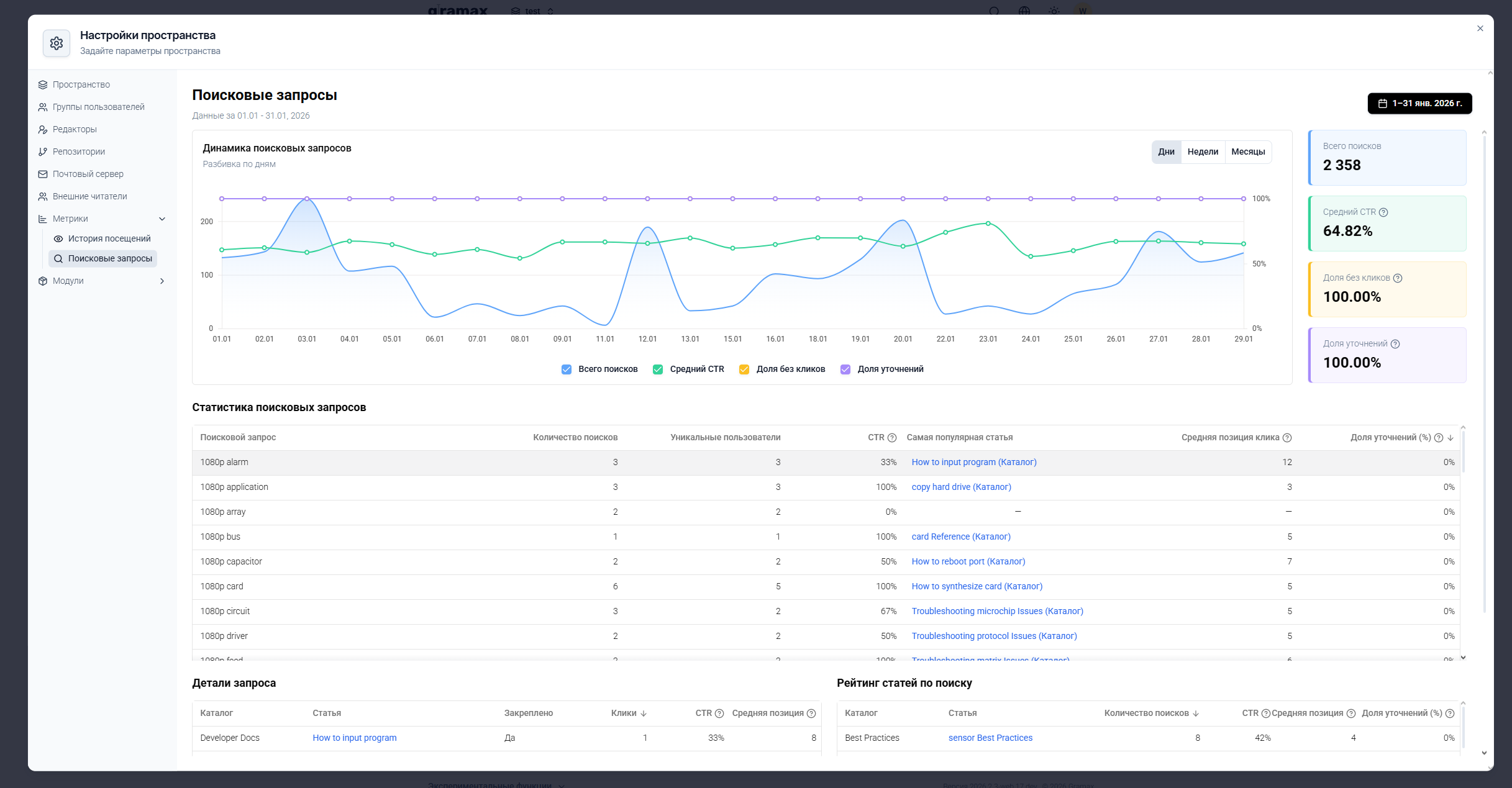
Task: Click help icon next to Средний CTR
Action: pyautogui.click(x=1383, y=212)
